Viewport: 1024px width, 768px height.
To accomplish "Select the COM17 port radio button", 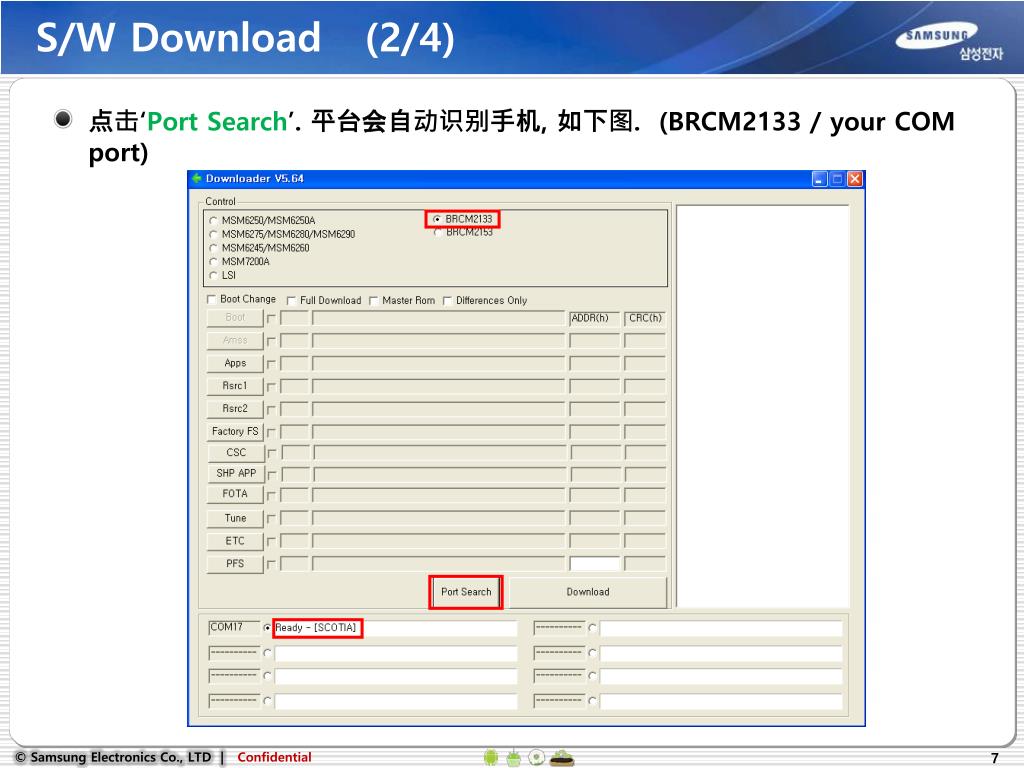I will pos(267,628).
